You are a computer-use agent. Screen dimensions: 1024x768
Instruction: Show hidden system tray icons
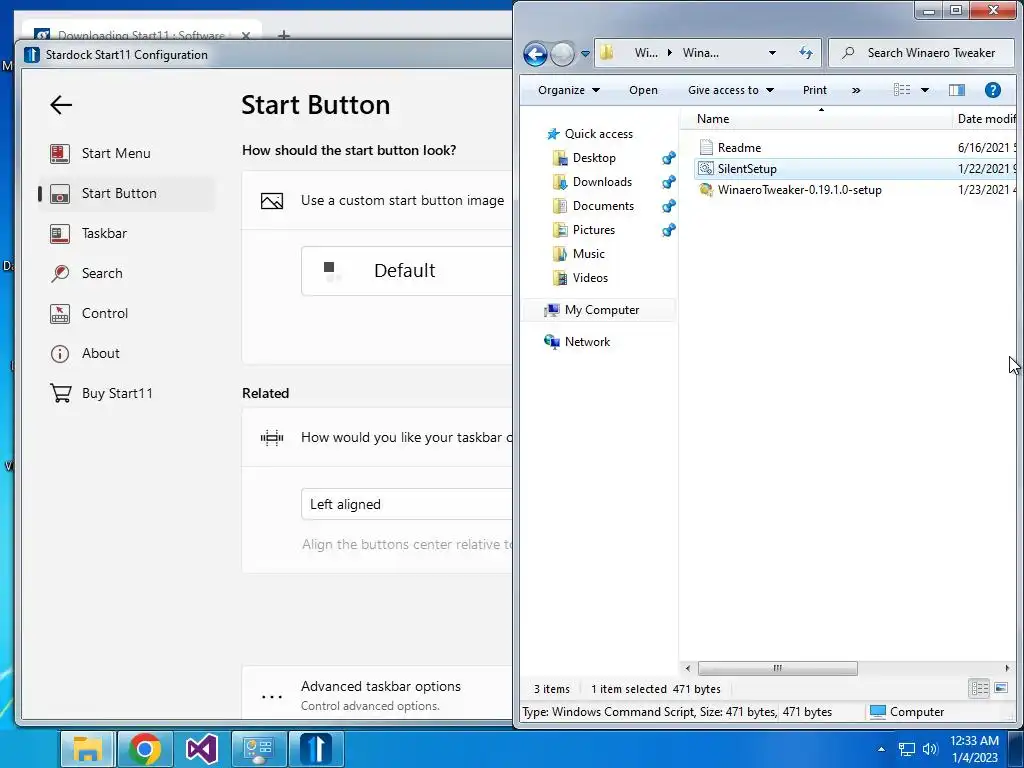click(881, 749)
